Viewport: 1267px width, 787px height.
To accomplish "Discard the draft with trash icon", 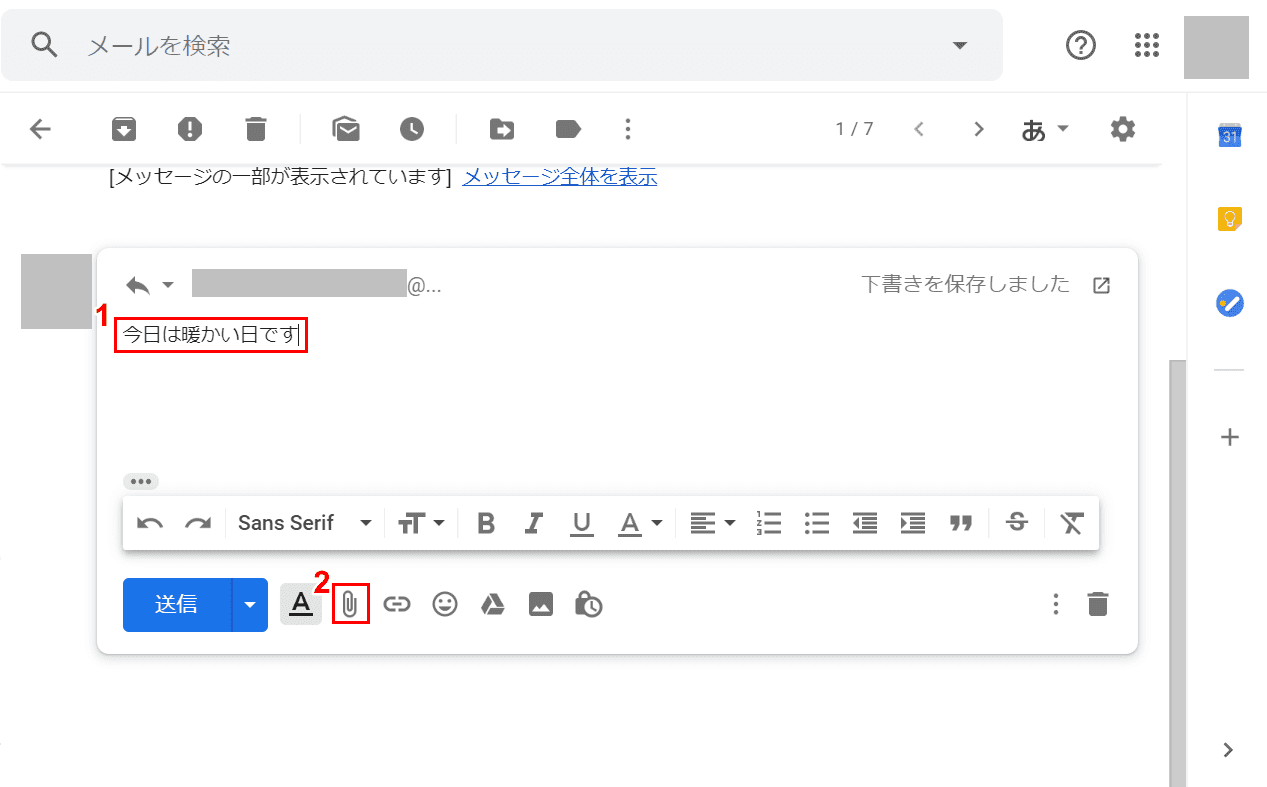I will coord(1098,605).
